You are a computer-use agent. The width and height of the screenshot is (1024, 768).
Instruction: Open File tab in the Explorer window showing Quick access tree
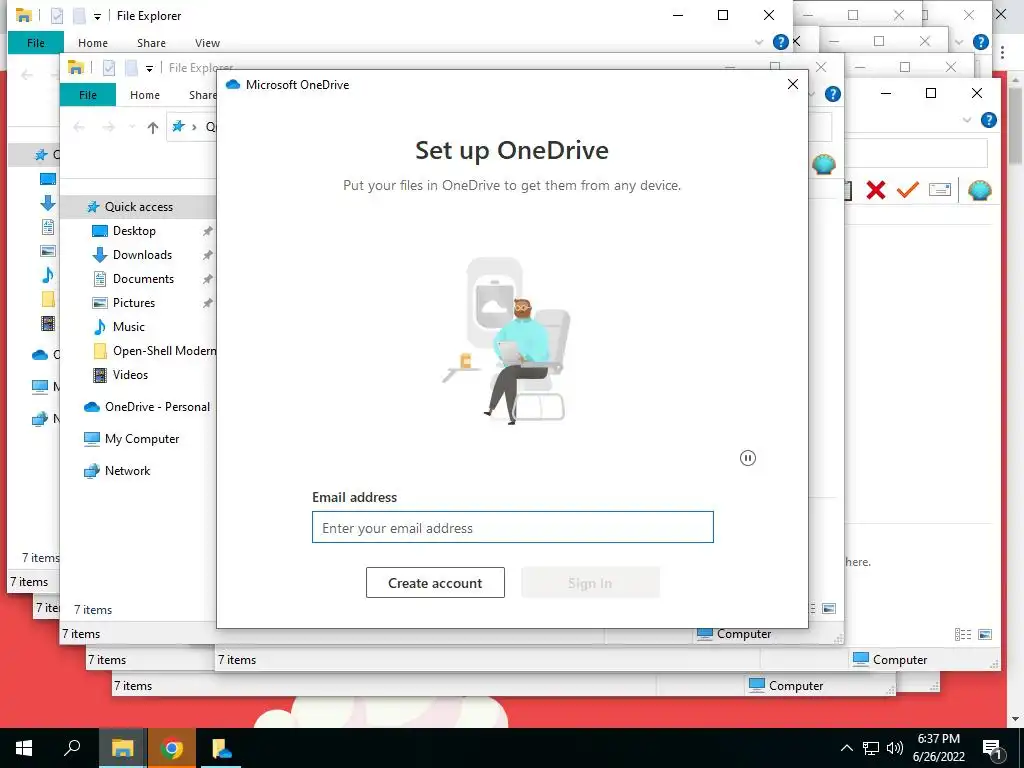click(88, 95)
